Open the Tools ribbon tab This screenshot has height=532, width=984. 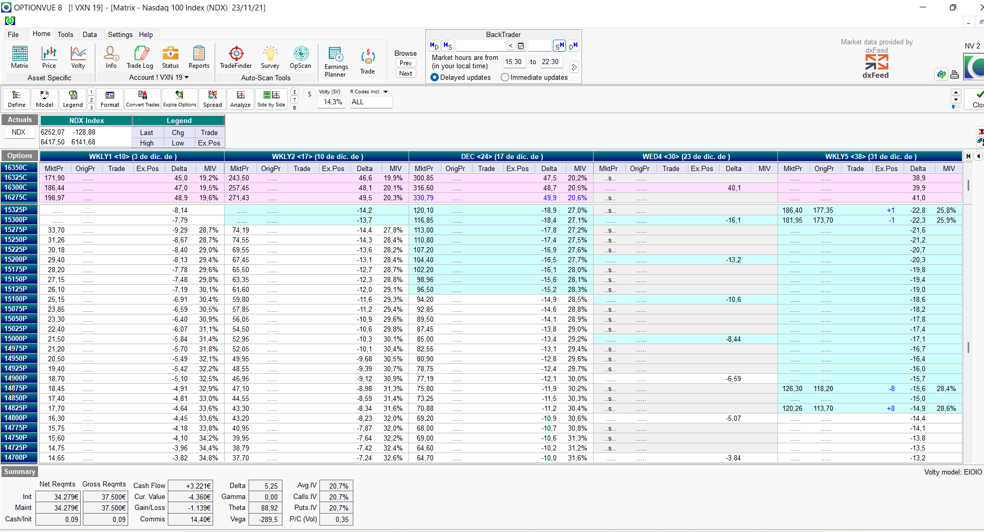65,35
